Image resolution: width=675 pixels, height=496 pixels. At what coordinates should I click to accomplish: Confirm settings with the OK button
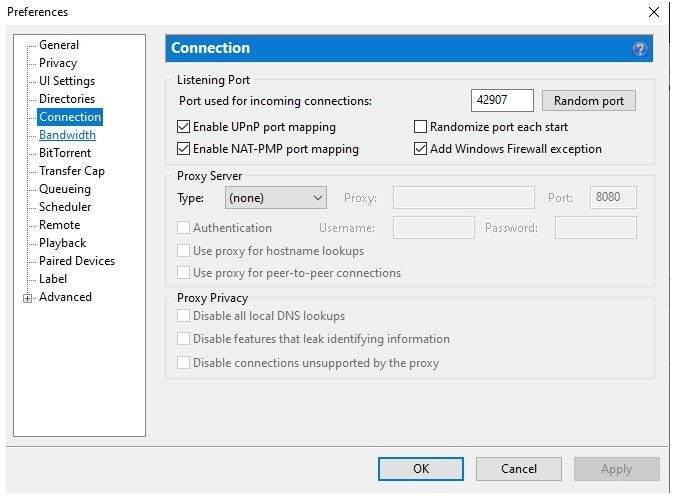point(421,469)
